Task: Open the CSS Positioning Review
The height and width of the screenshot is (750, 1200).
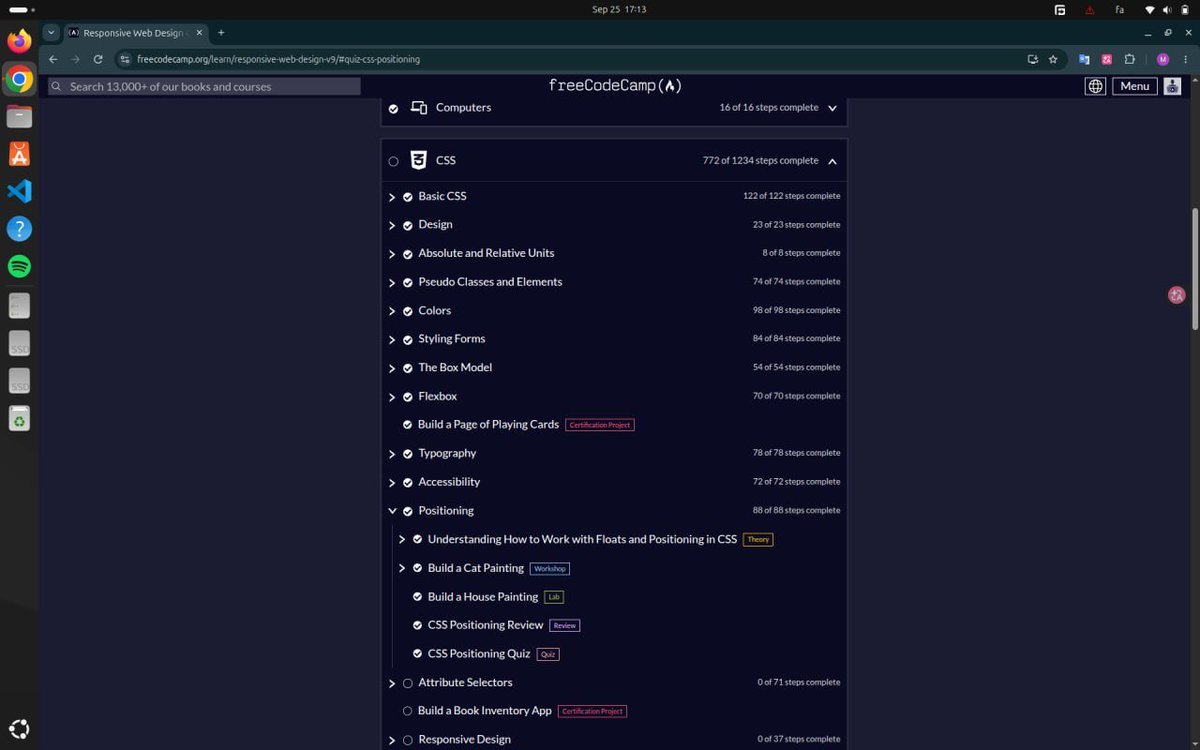Action: coord(486,625)
